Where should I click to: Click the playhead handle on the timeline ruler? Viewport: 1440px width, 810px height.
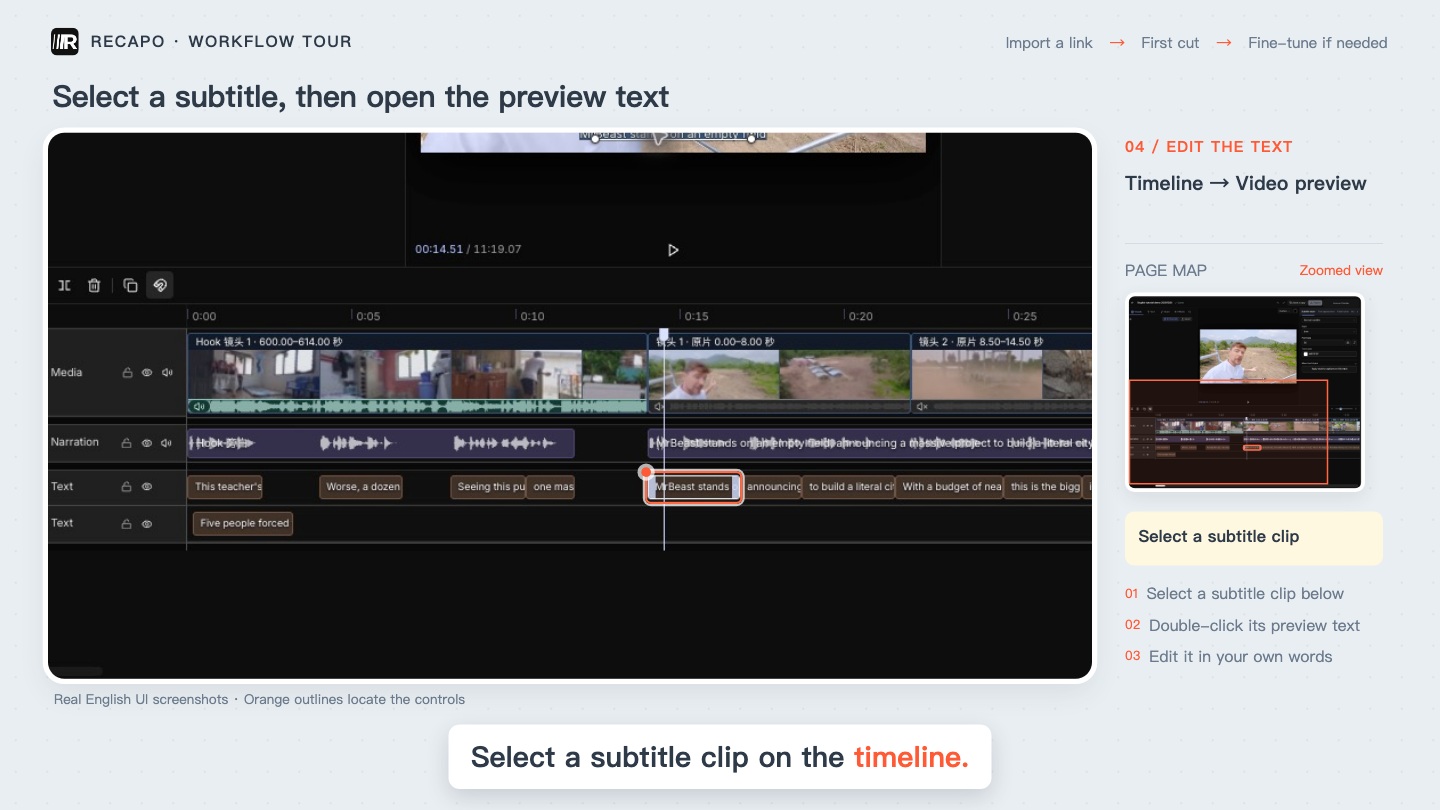click(663, 335)
